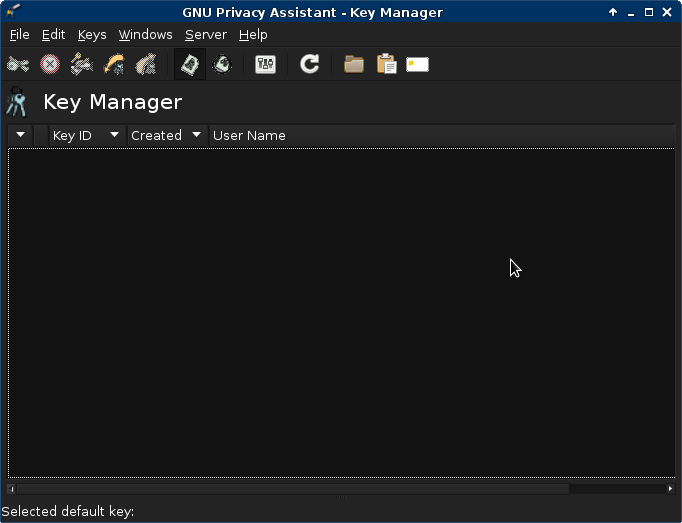Viewport: 682px width, 523px height.
Task: Maximize the Key Manager window
Action: tap(649, 12)
